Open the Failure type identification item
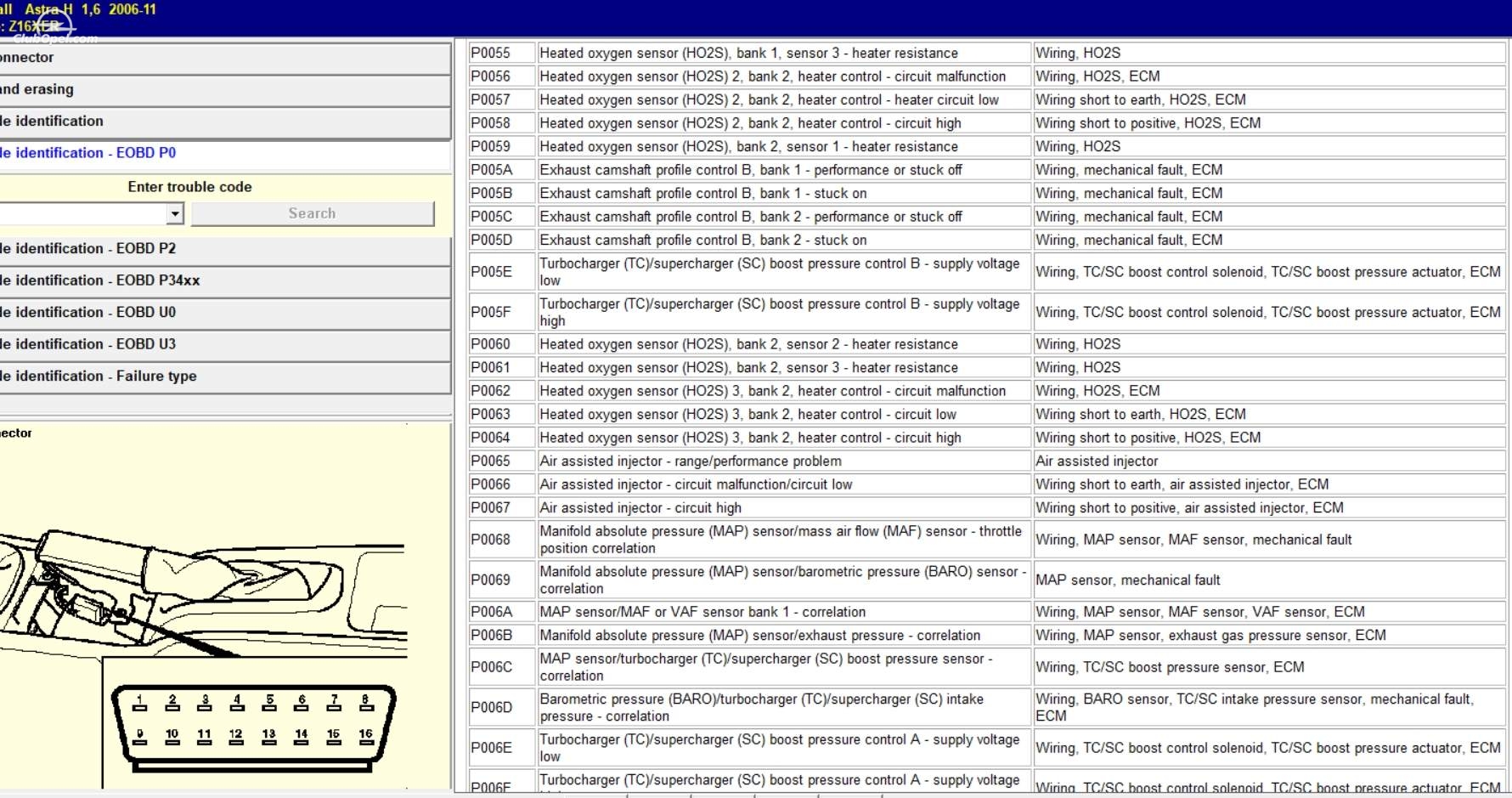The height and width of the screenshot is (798, 1512). [225, 376]
